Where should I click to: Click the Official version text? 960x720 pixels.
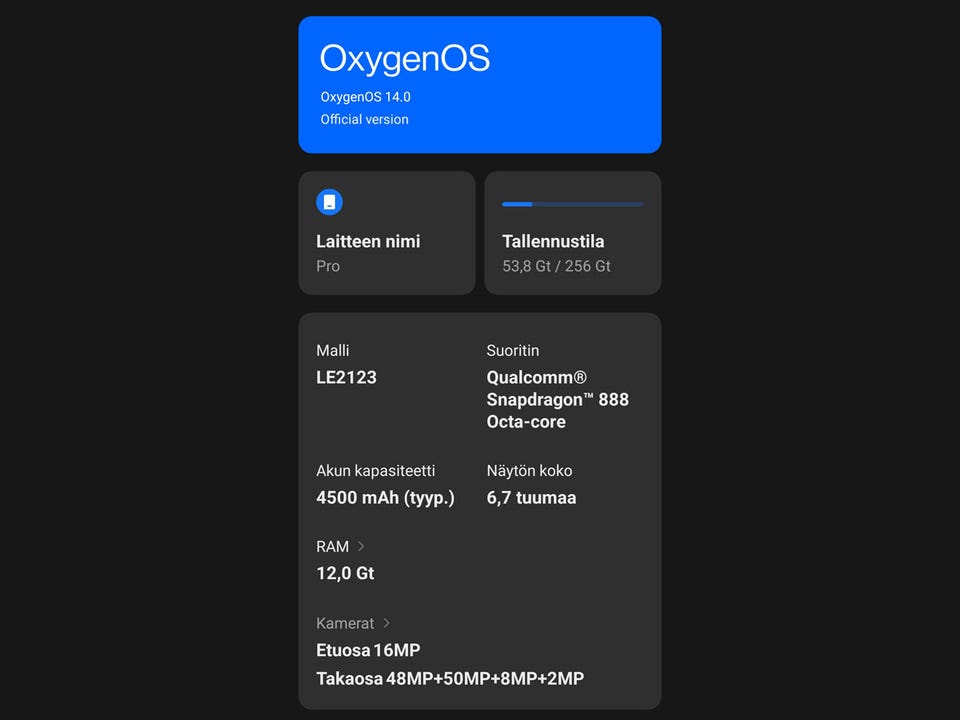click(x=364, y=119)
